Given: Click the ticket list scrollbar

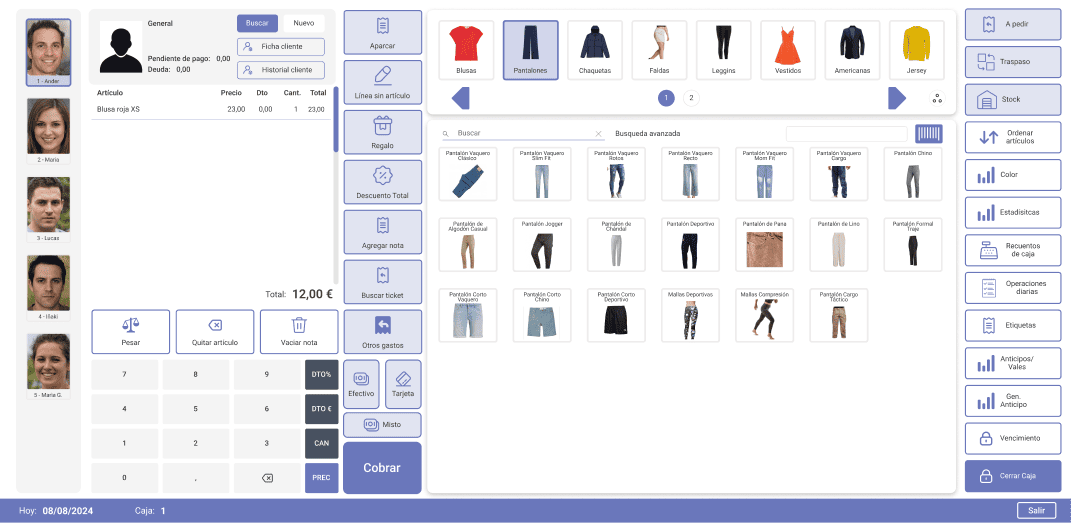Looking at the screenshot, I should (335, 119).
